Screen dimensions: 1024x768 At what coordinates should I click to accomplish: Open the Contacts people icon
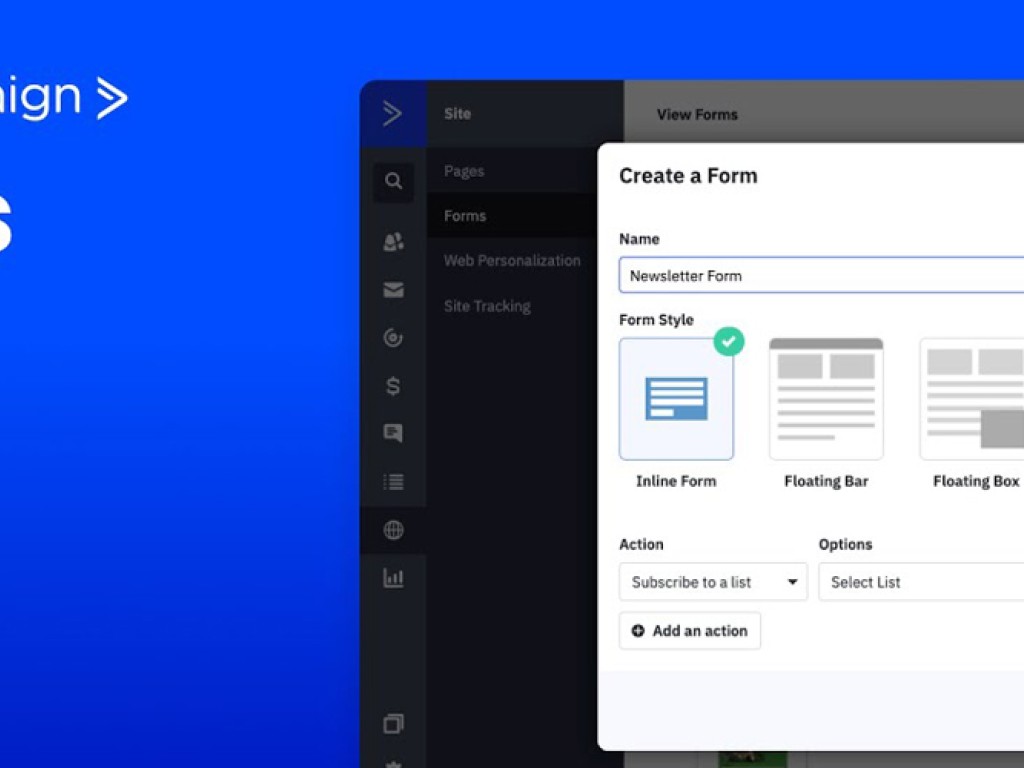[393, 242]
